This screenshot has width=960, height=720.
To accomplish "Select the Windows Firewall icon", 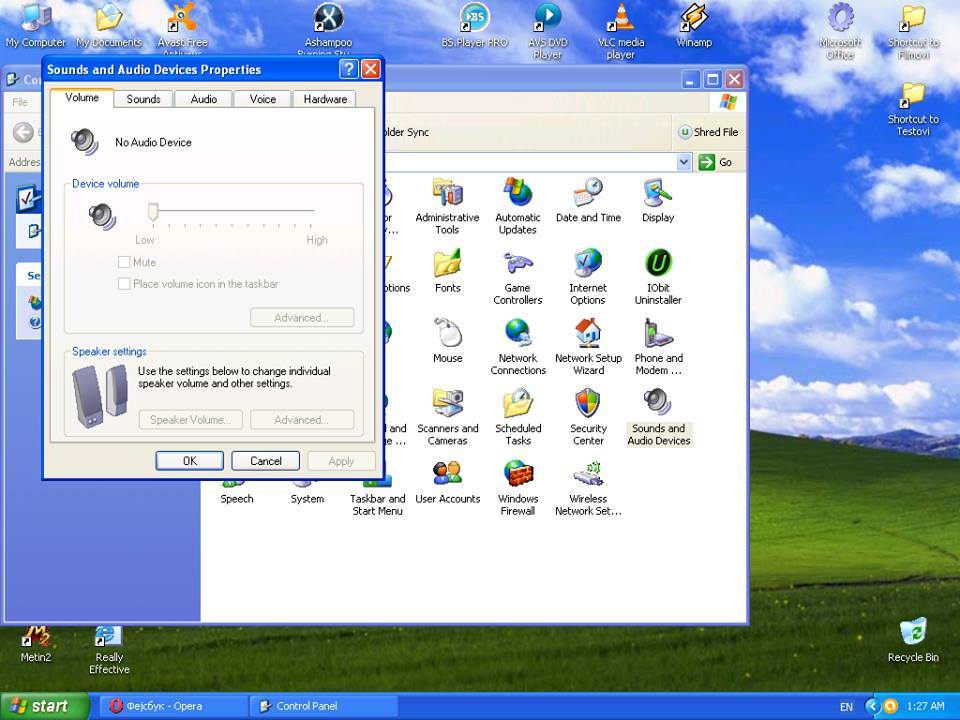I will click(517, 475).
